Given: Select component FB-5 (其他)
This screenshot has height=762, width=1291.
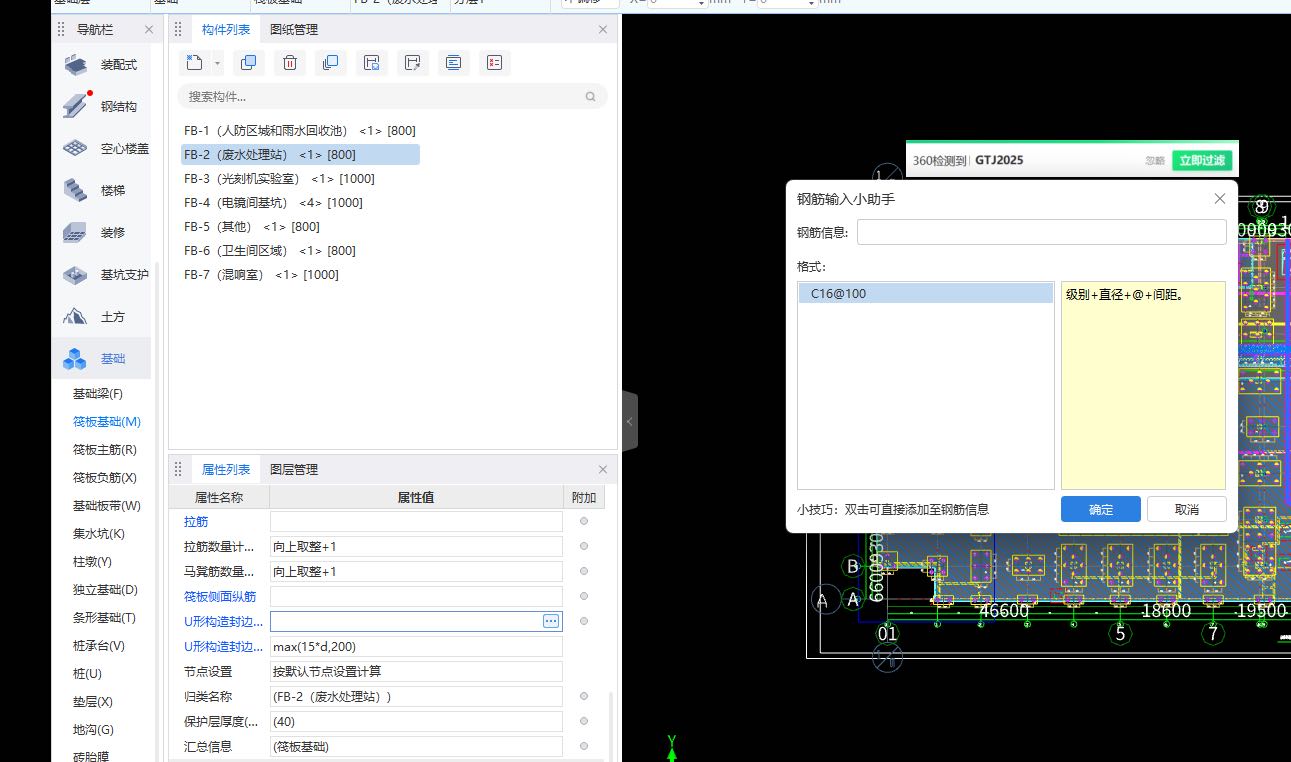Looking at the screenshot, I should (x=252, y=227).
